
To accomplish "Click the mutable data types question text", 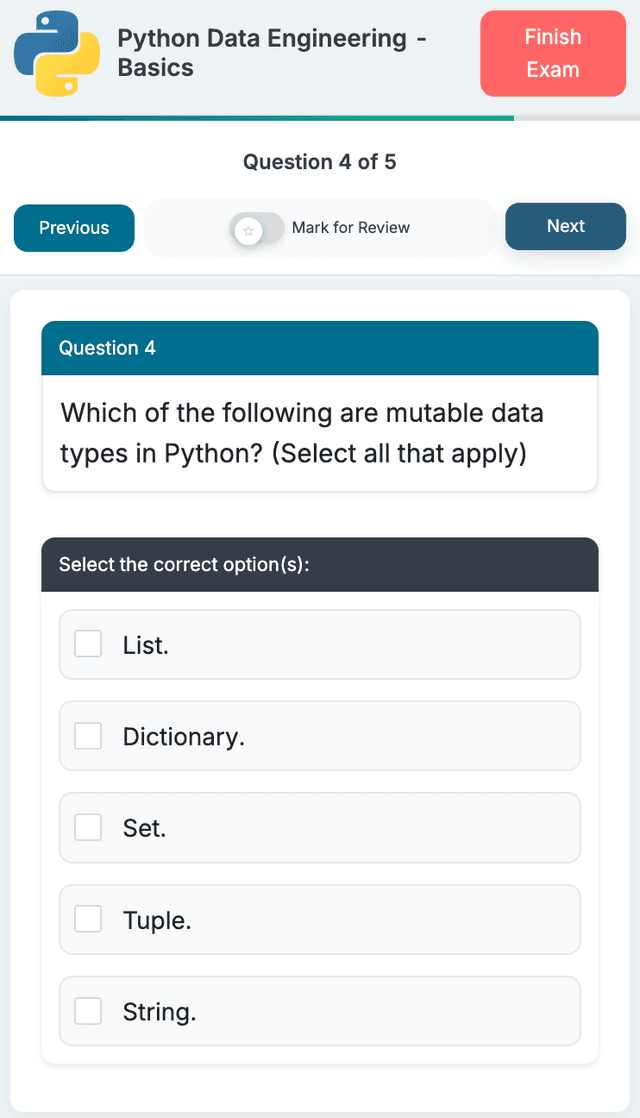I will tap(302, 433).
